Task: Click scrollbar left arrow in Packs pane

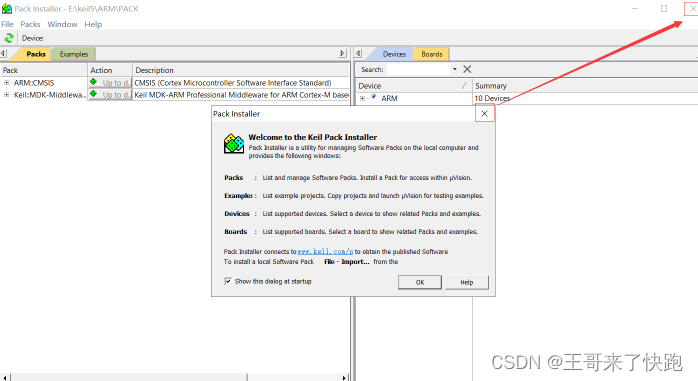Action: 5,377
